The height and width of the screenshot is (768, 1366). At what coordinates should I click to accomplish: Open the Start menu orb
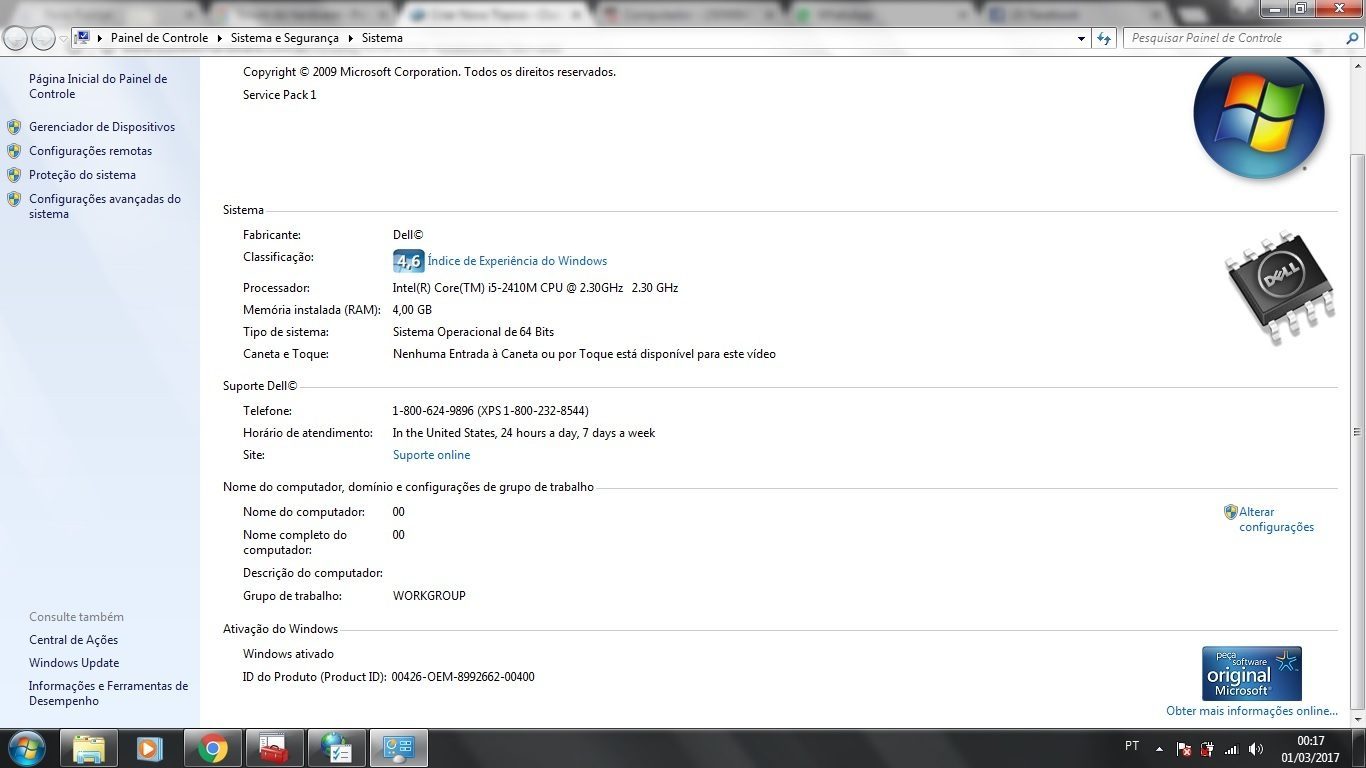[25, 748]
